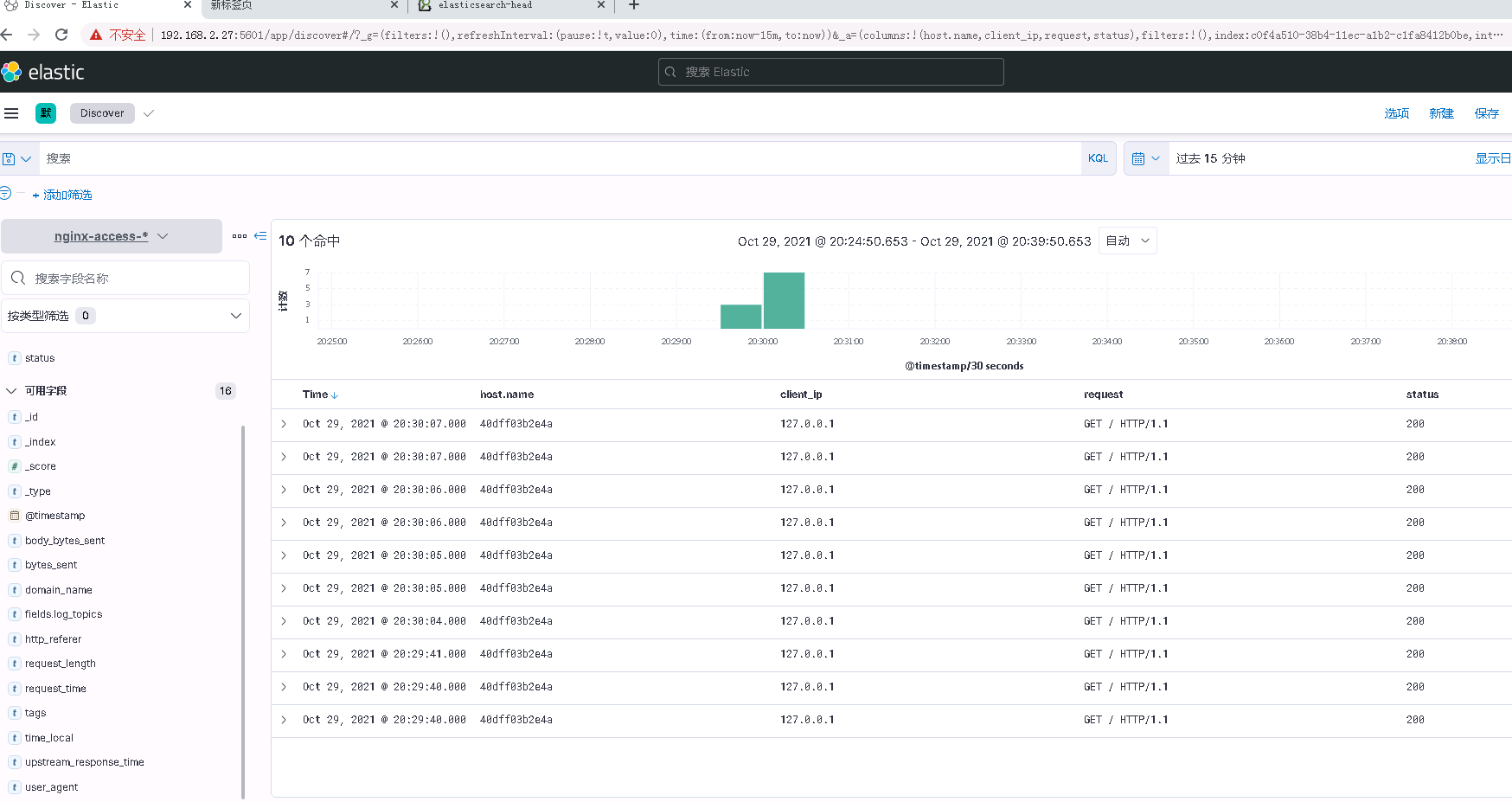Click the @timestamp date field icon
This screenshot has width=1512, height=802.
[15, 516]
